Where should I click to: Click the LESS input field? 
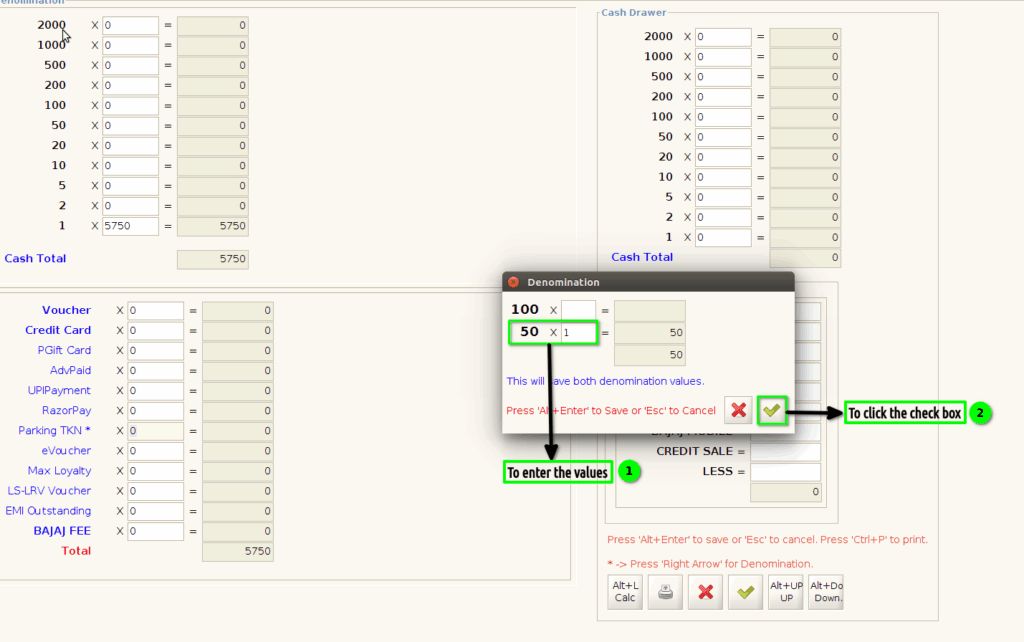[785, 472]
